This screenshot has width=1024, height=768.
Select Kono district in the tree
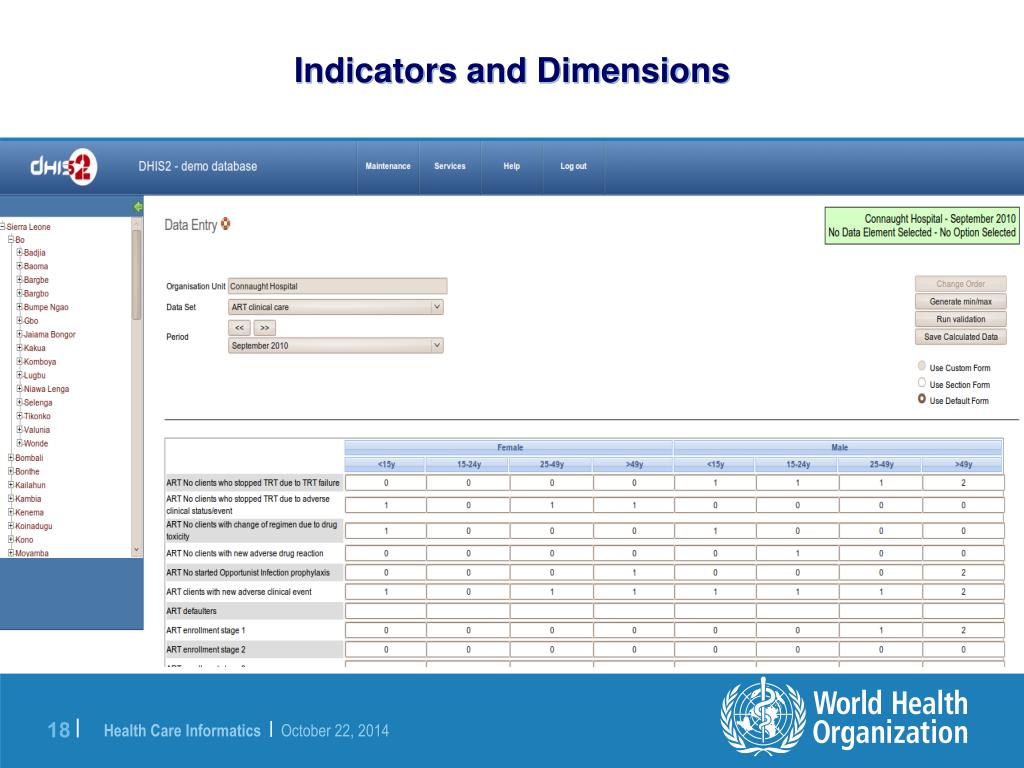24,539
